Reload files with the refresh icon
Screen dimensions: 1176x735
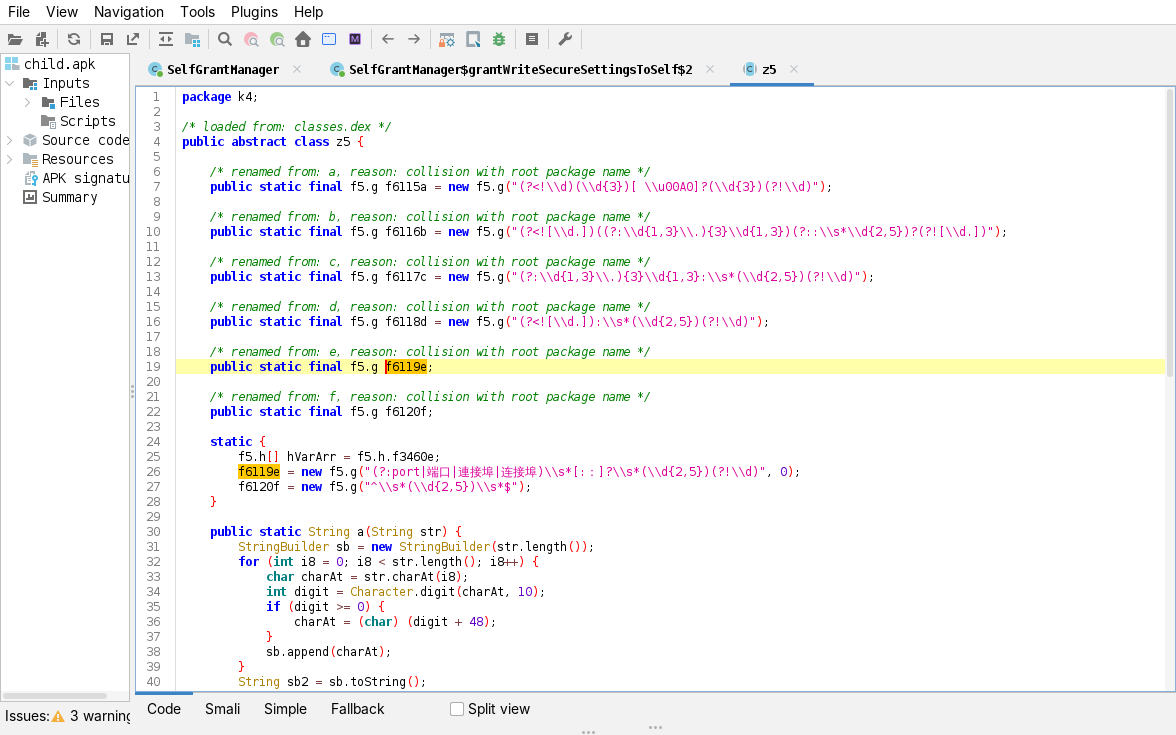coord(74,39)
